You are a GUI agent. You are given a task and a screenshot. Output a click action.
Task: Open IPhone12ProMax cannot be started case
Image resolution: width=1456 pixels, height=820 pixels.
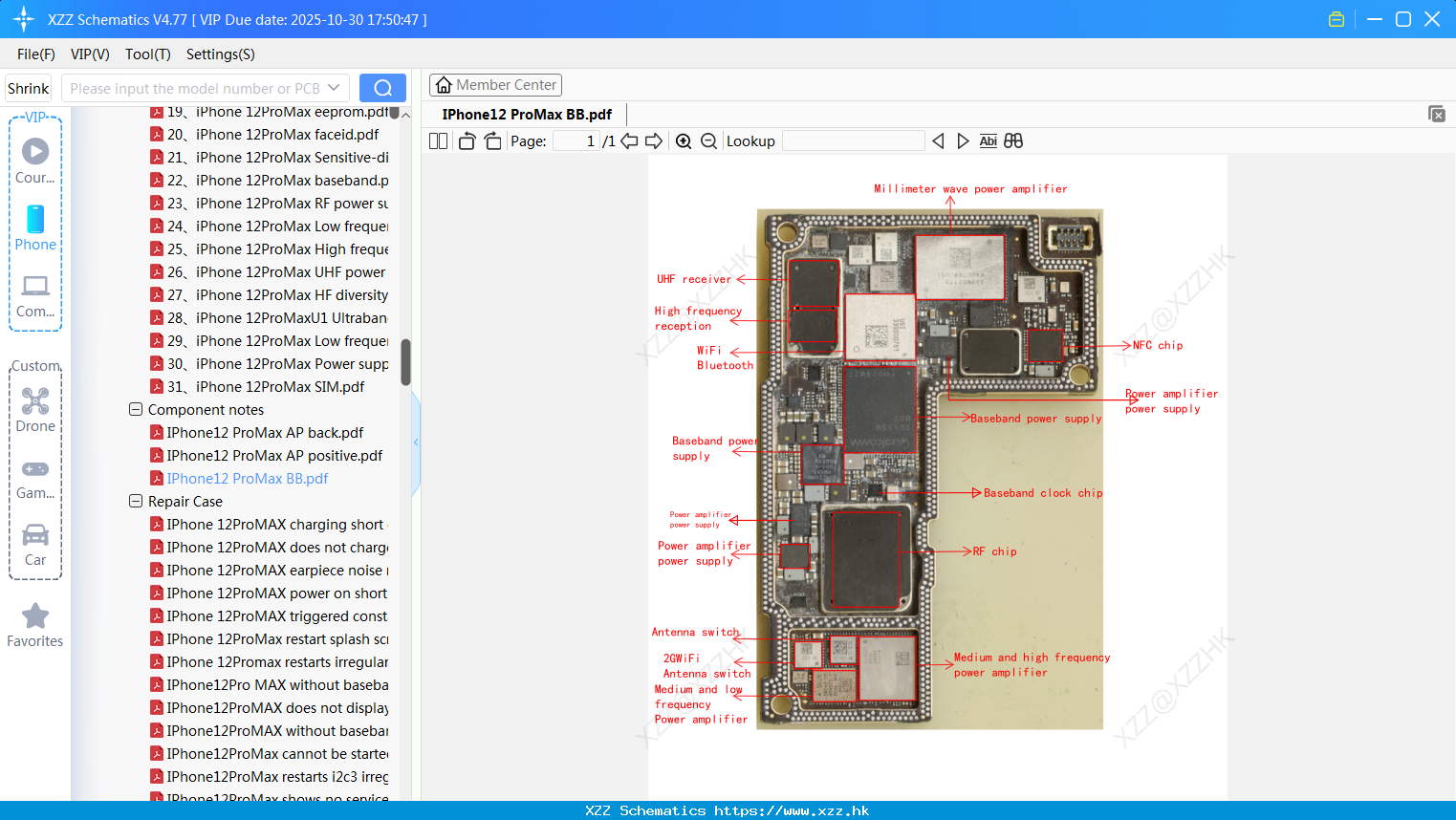269,754
